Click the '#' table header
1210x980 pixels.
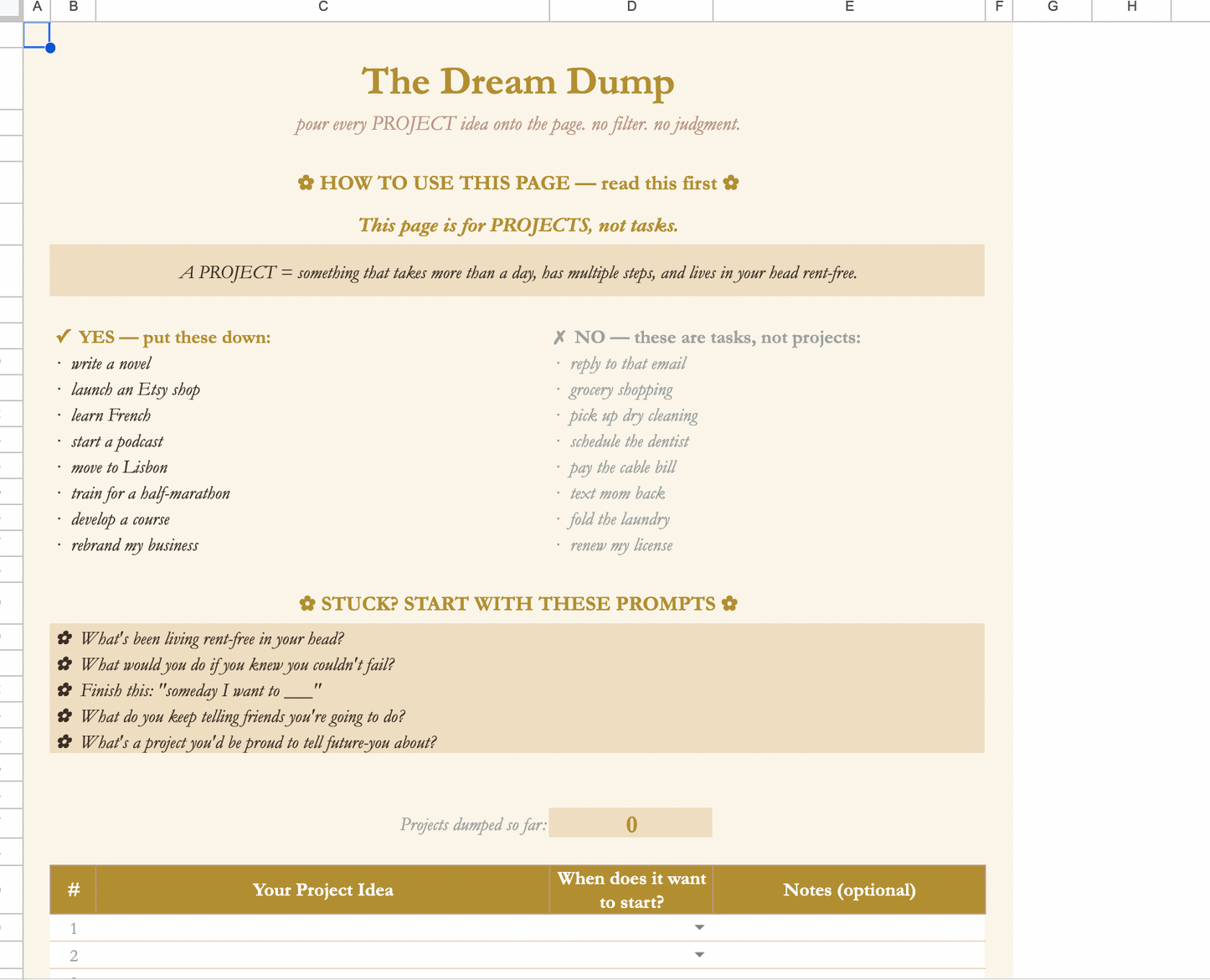74,890
